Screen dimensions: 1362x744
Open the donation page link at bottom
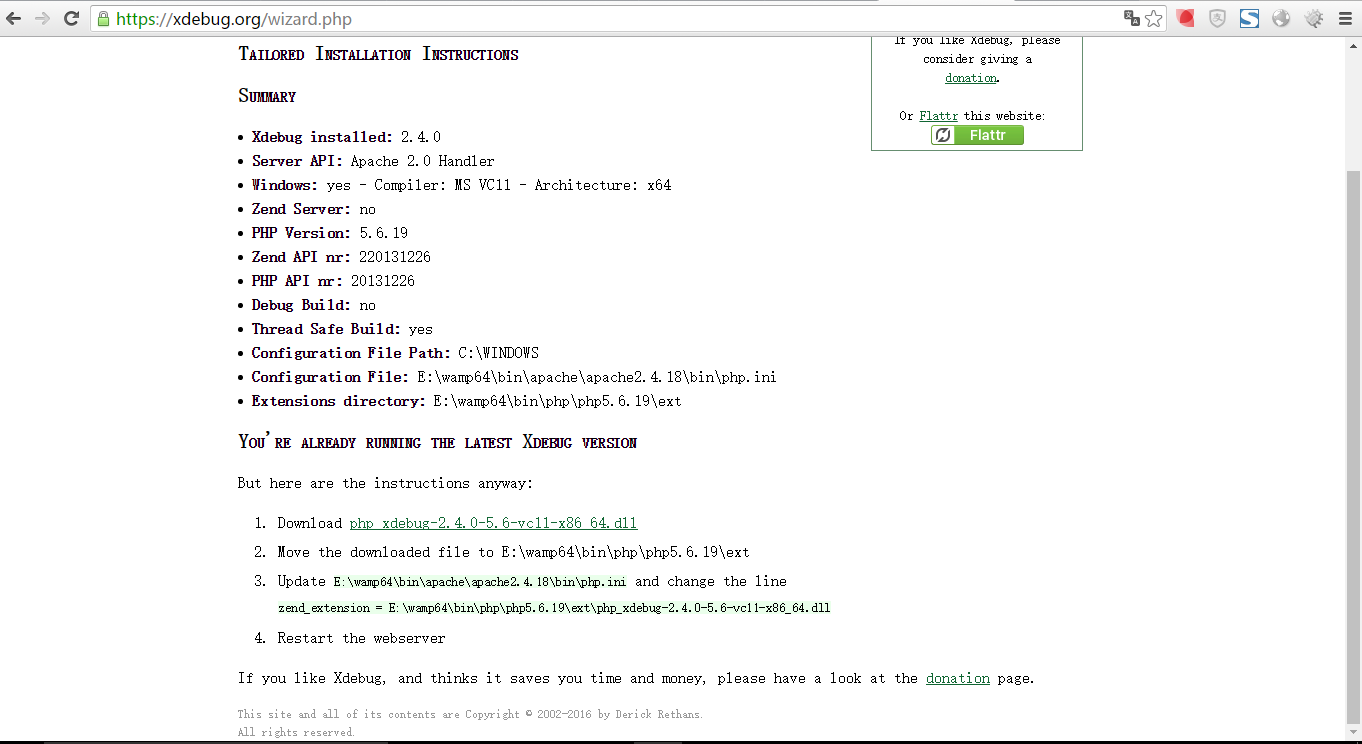pos(957,678)
